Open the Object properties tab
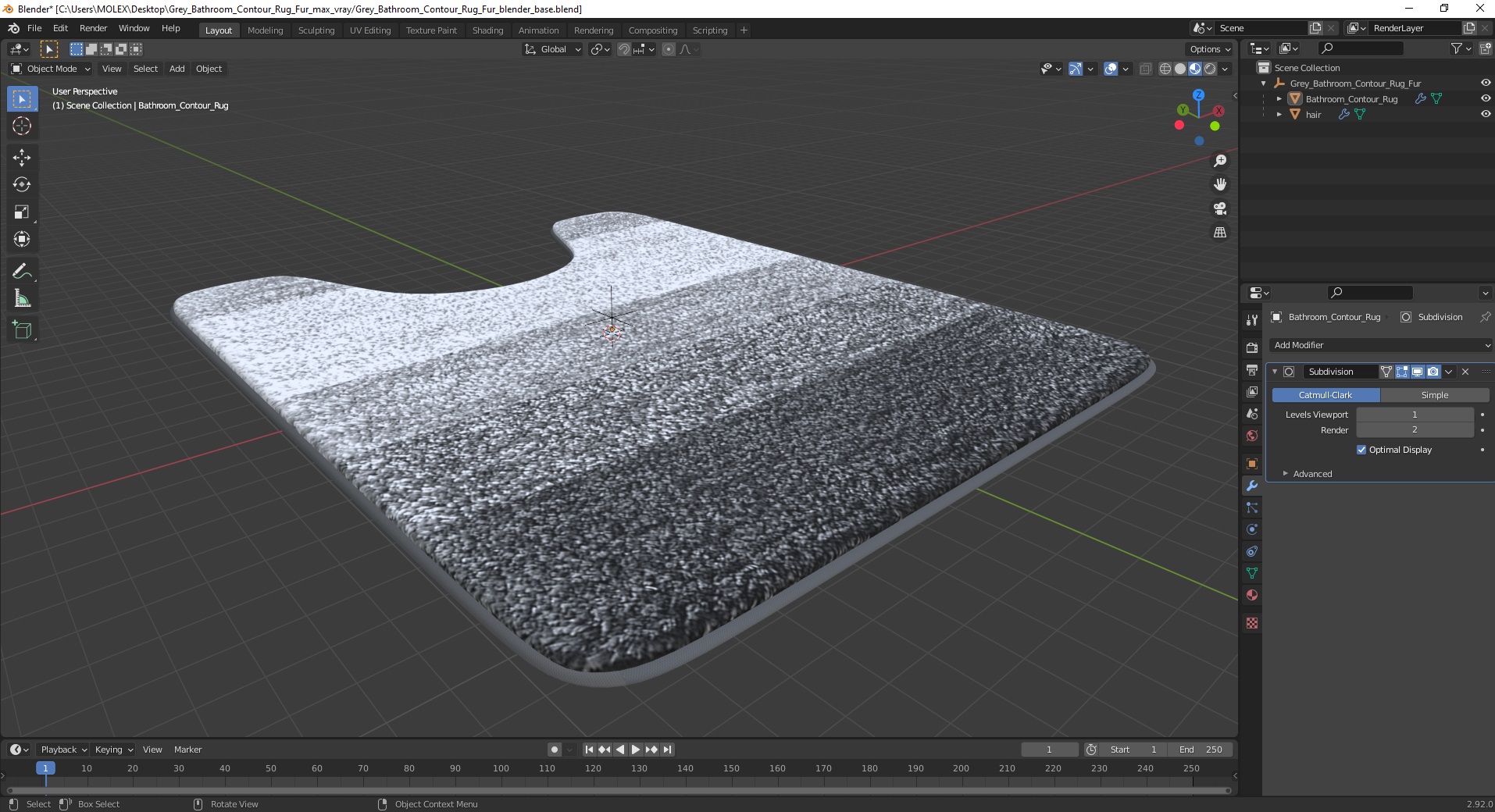This screenshot has width=1495, height=812. [1252, 463]
